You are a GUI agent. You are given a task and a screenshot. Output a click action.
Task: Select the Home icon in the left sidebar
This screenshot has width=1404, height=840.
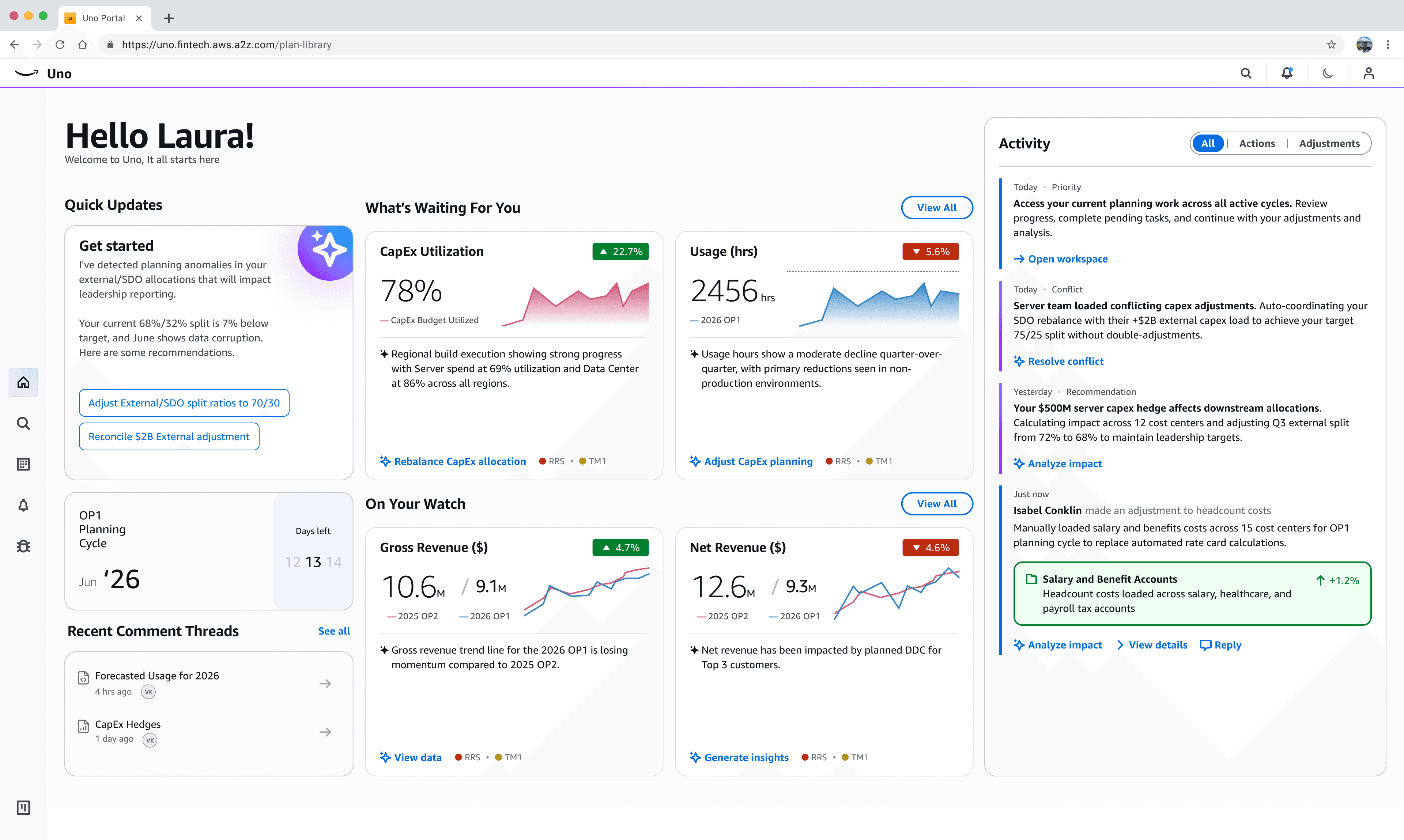click(23, 382)
